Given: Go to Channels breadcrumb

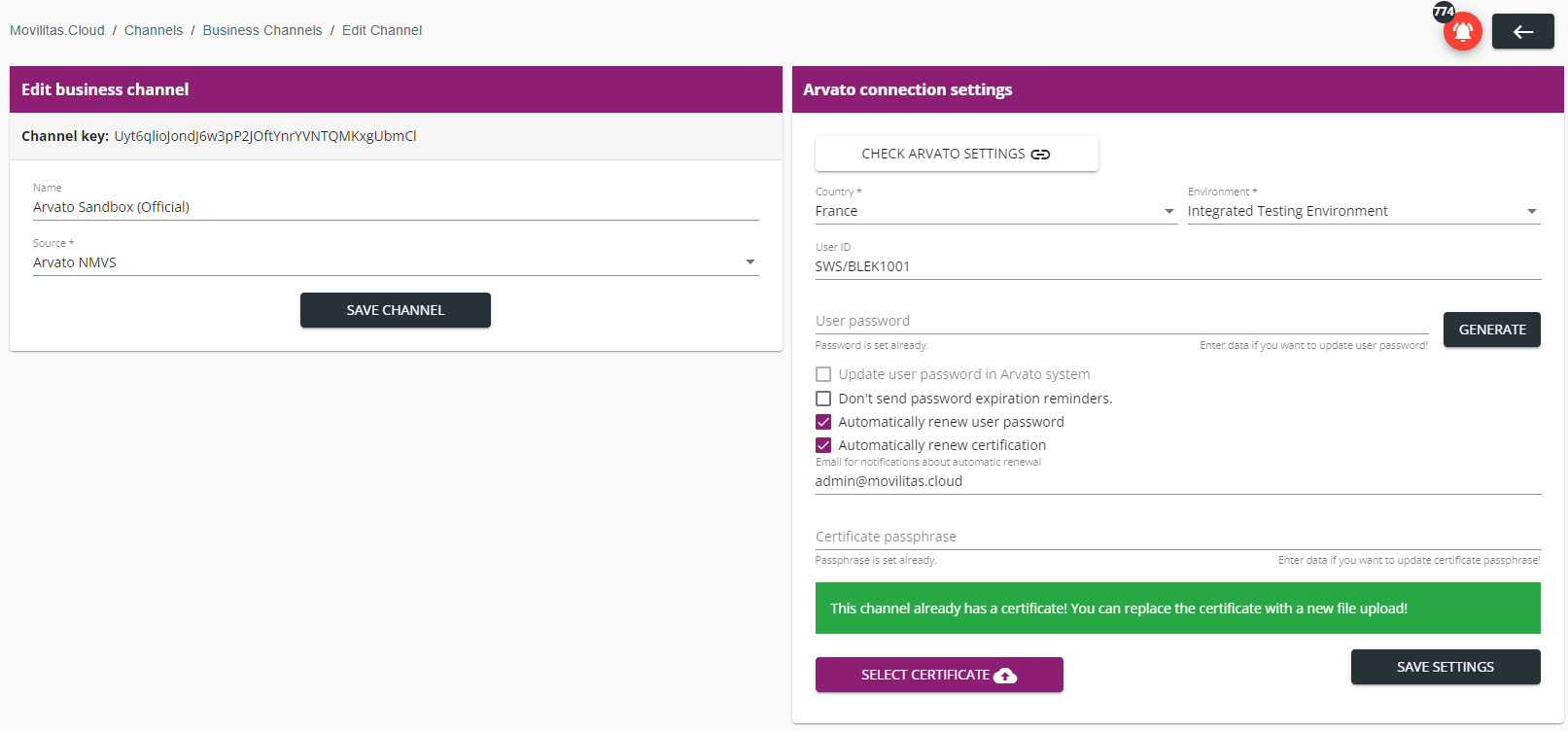Looking at the screenshot, I should tap(154, 30).
